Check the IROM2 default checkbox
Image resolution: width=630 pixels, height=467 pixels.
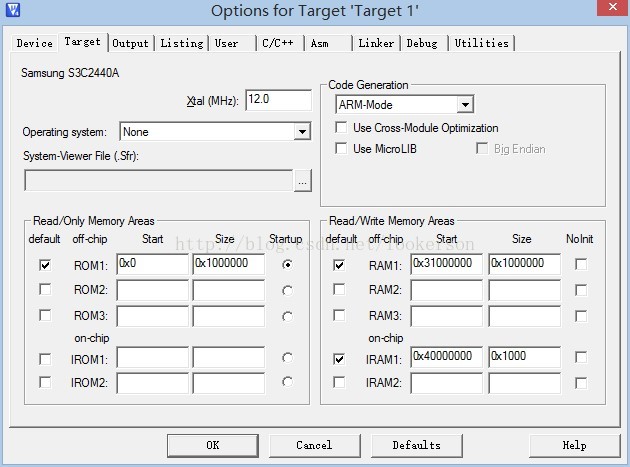(45, 382)
